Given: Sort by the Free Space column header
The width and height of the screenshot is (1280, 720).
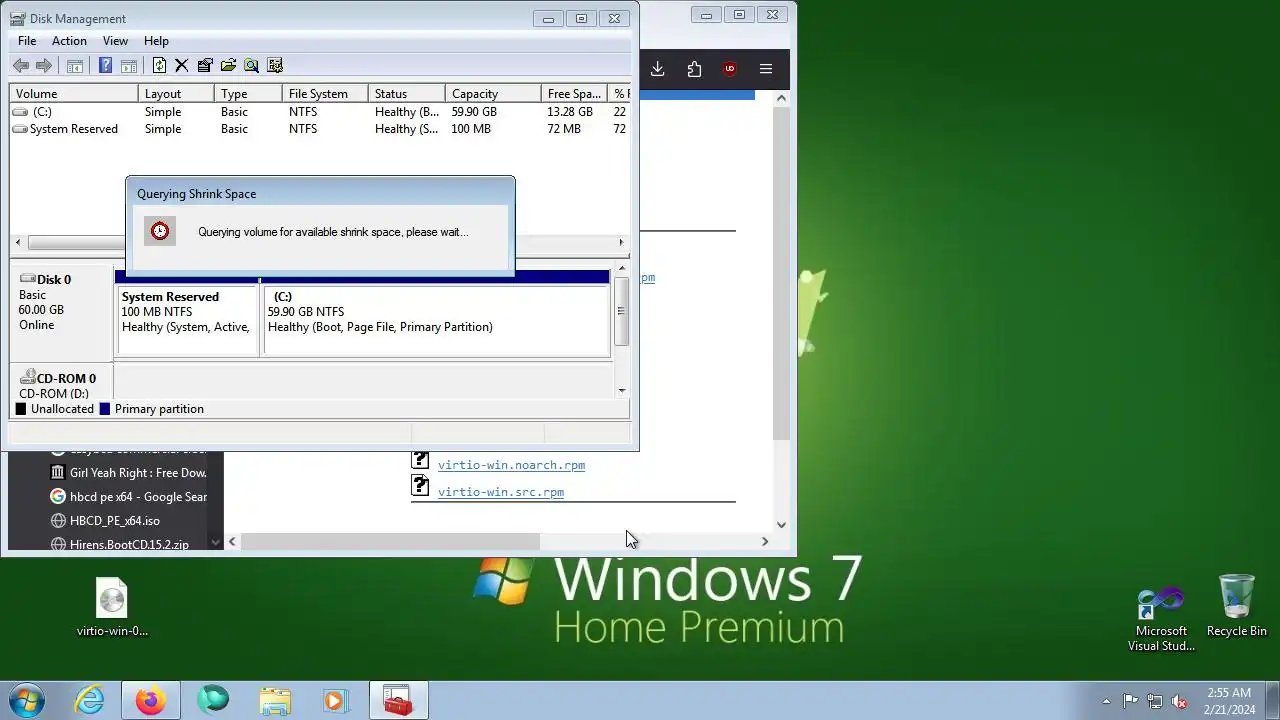Looking at the screenshot, I should (x=574, y=94).
